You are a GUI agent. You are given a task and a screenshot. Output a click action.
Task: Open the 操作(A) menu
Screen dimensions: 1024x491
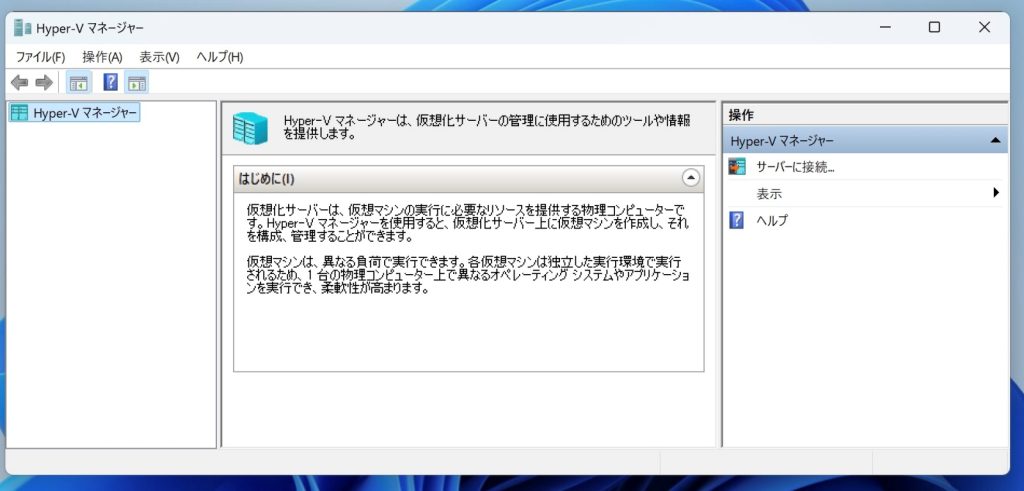point(103,57)
